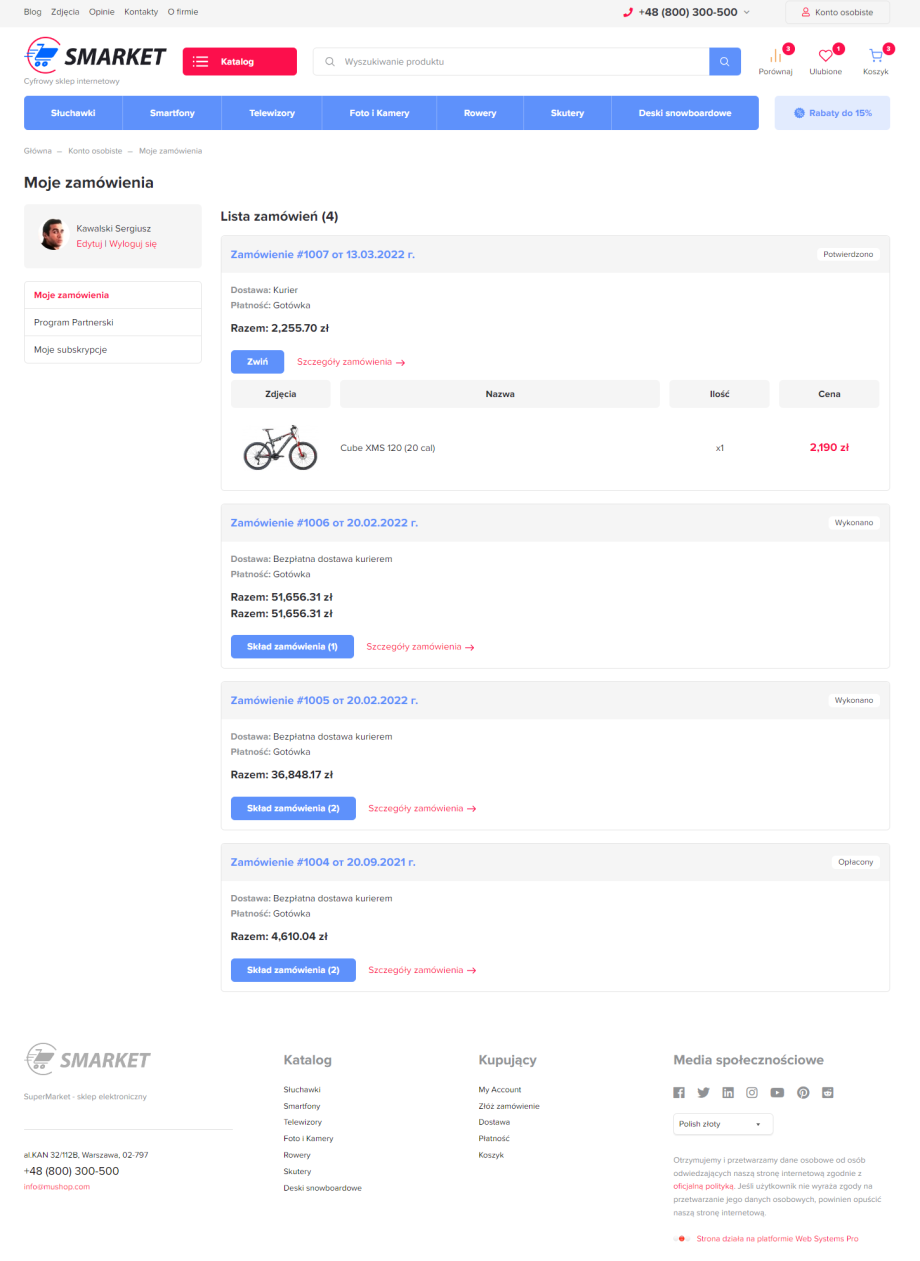
Task: Collapse order #1007 with Zwiń button
Action: [x=257, y=362]
